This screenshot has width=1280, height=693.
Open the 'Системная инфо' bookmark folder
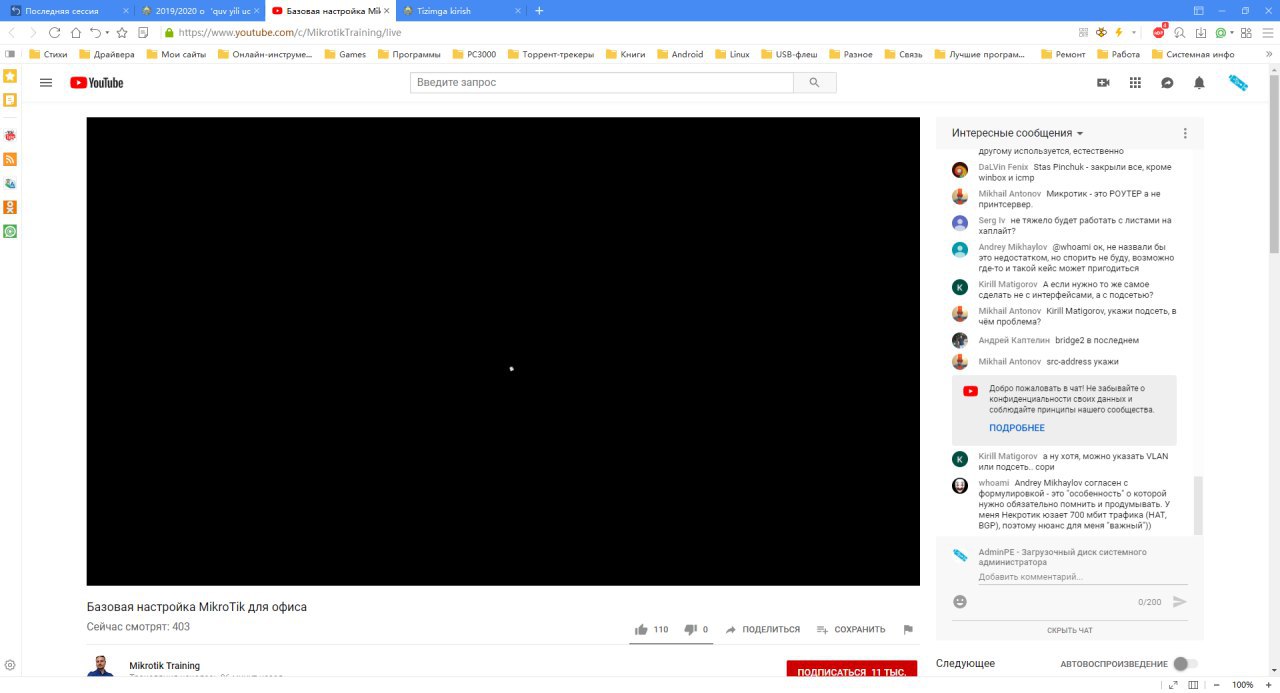coord(1192,54)
